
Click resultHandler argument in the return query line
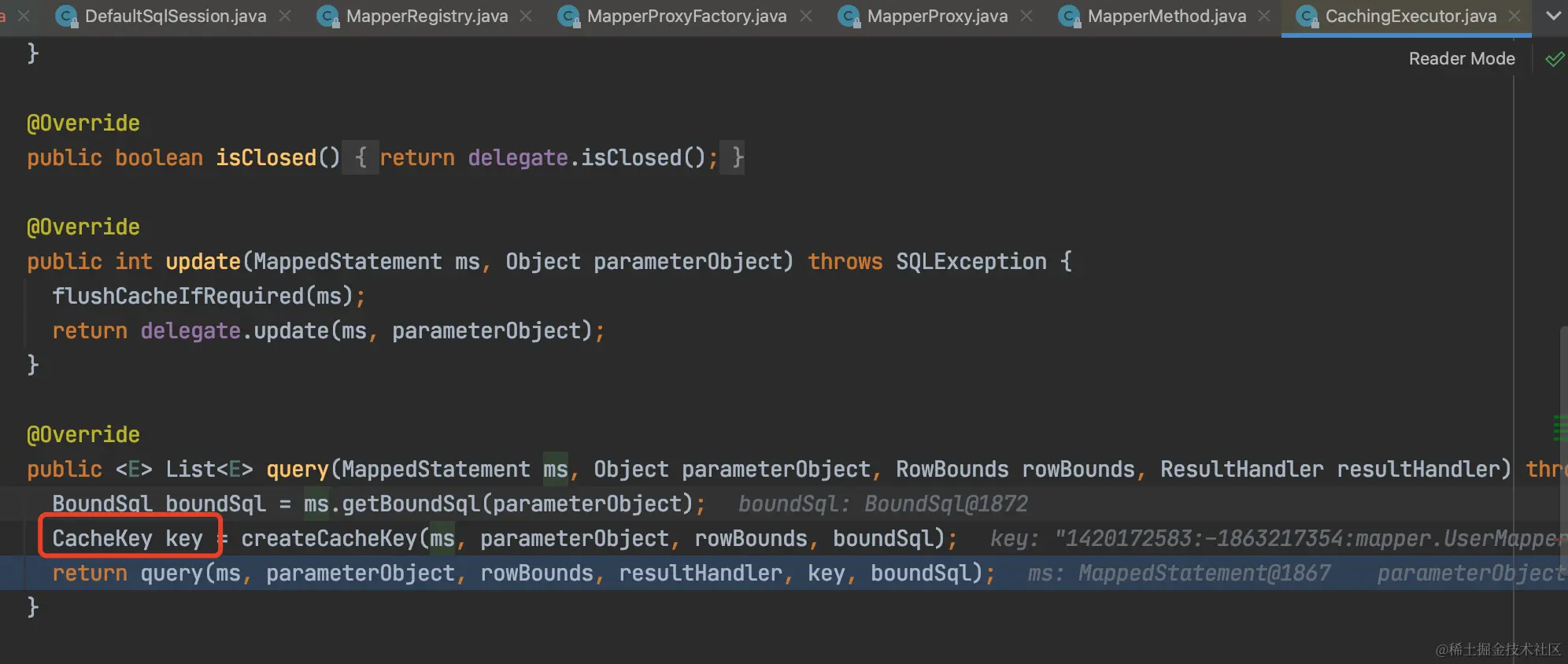701,573
